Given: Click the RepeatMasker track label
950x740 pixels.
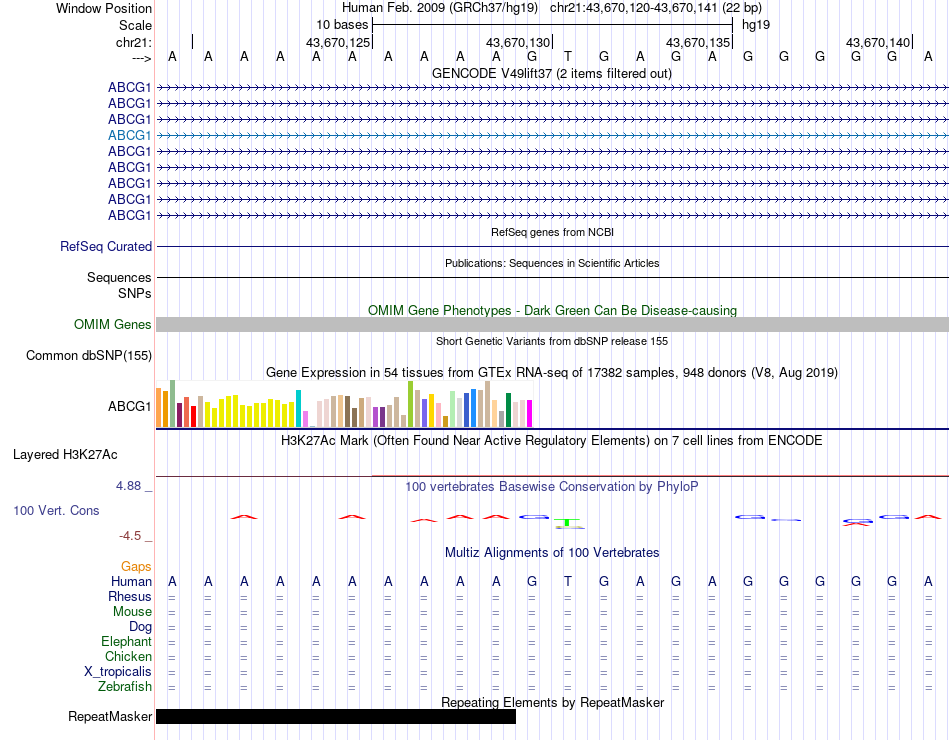Looking at the screenshot, I should 110,716.
